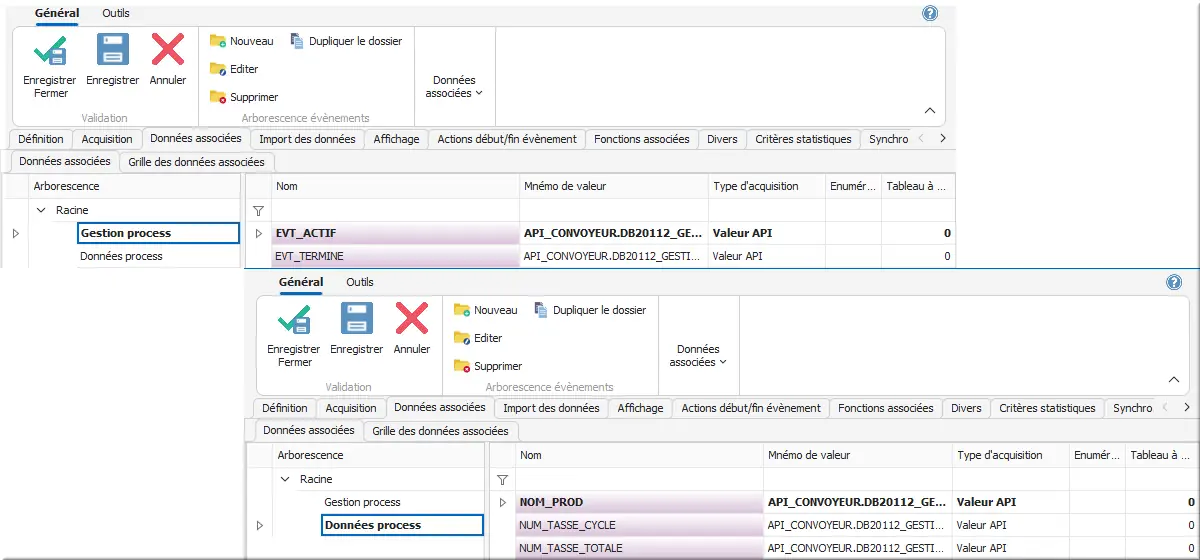Click Editer folder icon in bottom window
This screenshot has width=1200, height=560.
(x=462, y=338)
